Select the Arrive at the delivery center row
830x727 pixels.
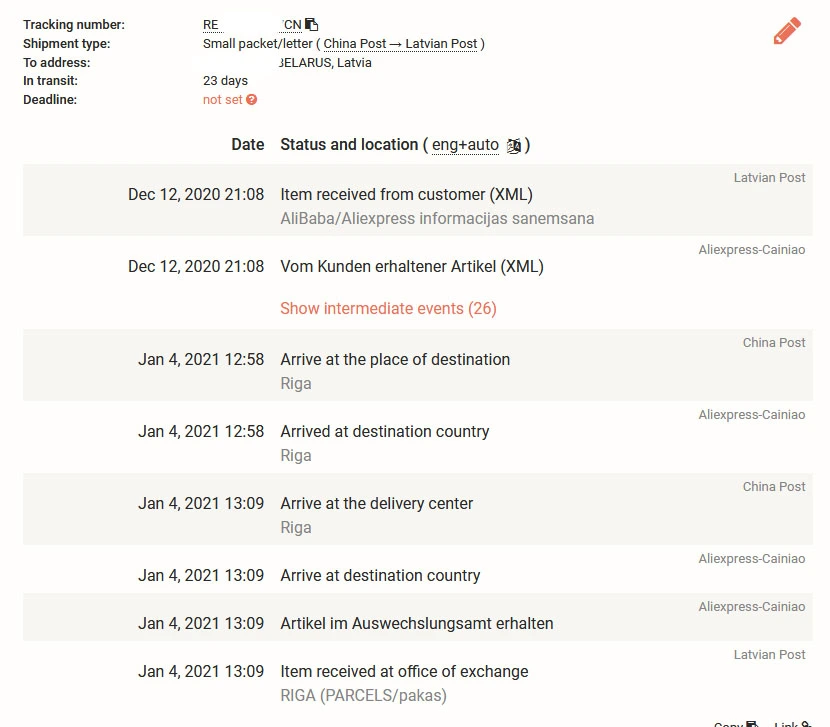(418, 509)
